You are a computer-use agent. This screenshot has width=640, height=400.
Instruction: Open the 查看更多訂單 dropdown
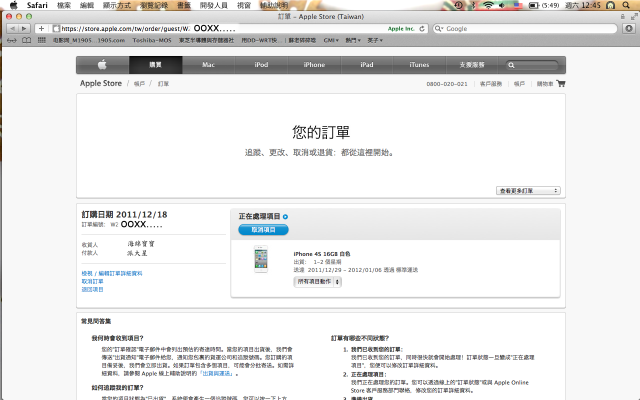pyautogui.click(x=528, y=191)
